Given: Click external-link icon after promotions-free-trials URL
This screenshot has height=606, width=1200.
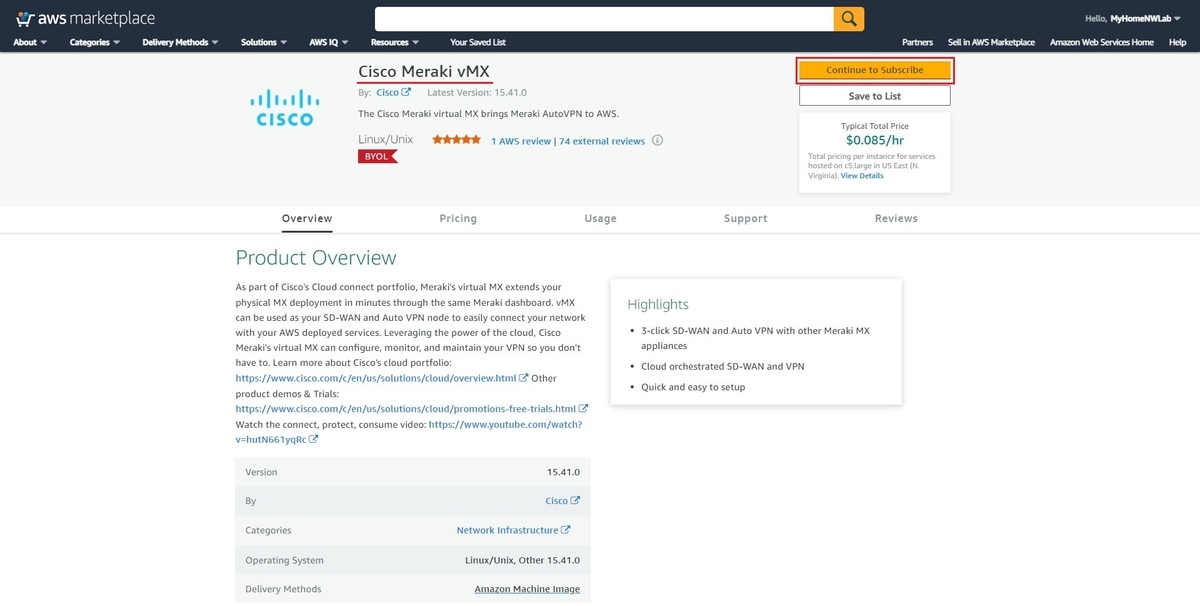Looking at the screenshot, I should pos(584,409).
